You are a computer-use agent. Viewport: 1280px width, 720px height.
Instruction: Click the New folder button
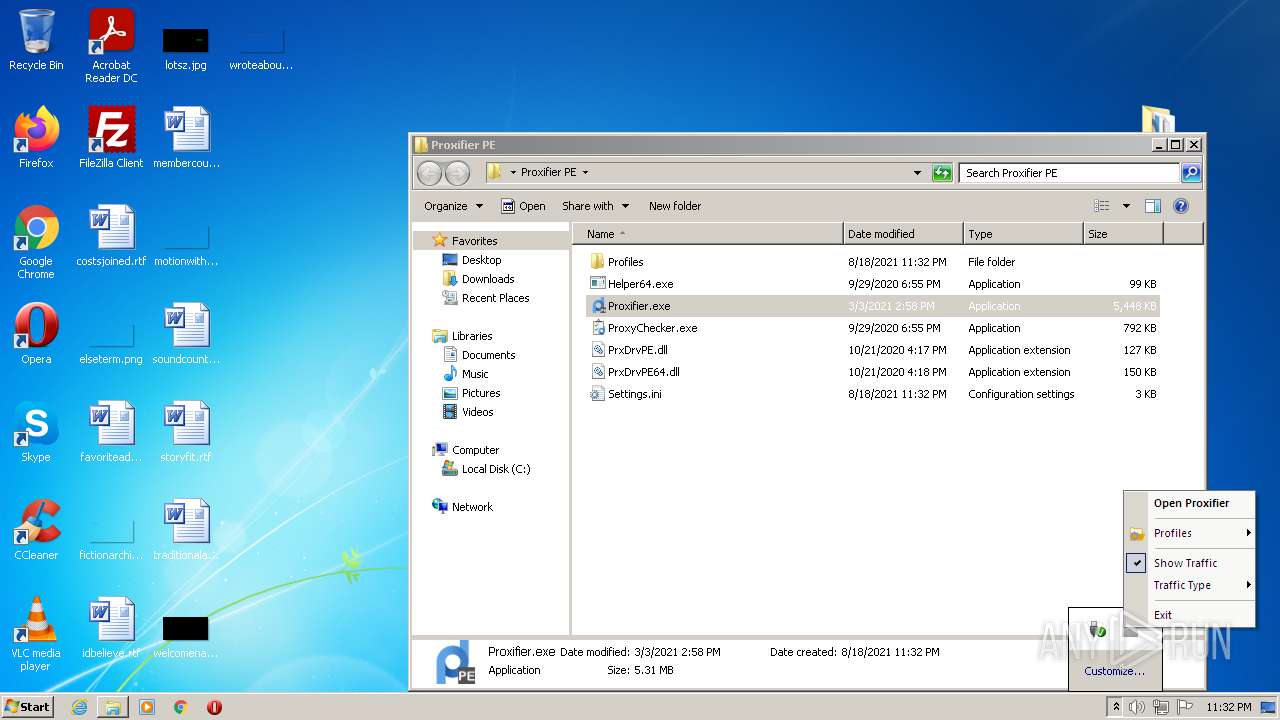pyautogui.click(x=675, y=206)
